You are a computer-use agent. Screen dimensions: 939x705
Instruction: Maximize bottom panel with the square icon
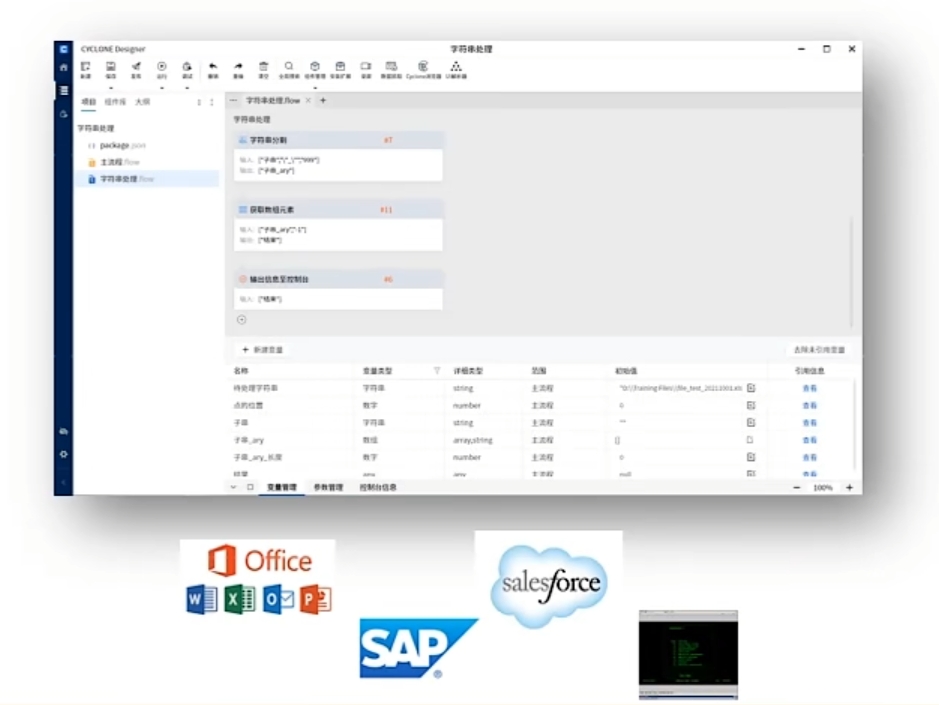[250, 487]
